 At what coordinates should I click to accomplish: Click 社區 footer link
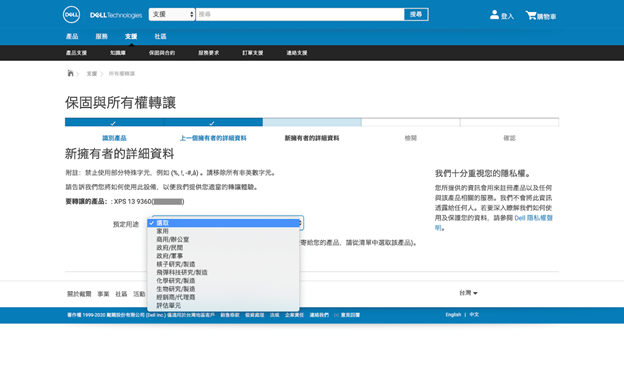coord(121,294)
